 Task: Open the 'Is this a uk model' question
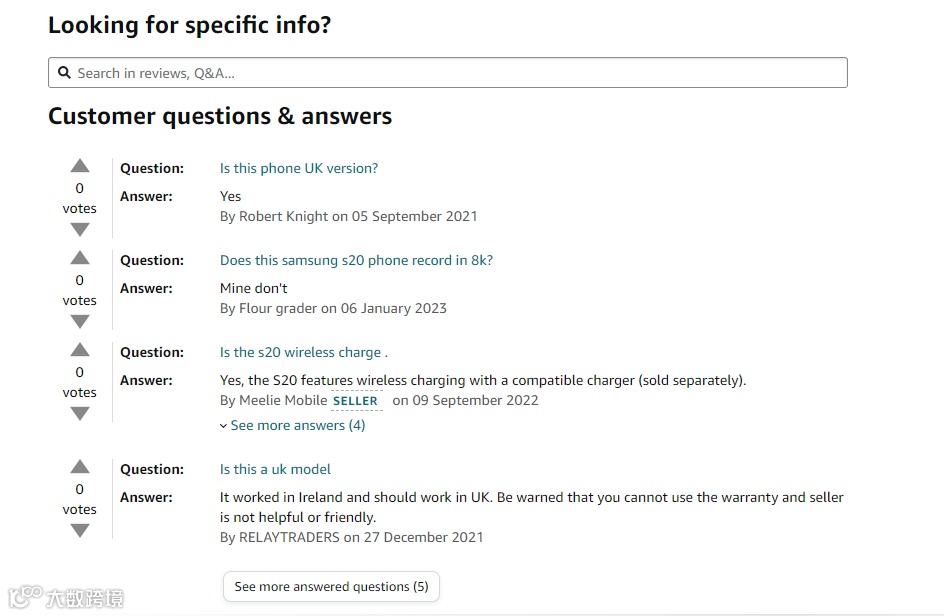(x=275, y=470)
